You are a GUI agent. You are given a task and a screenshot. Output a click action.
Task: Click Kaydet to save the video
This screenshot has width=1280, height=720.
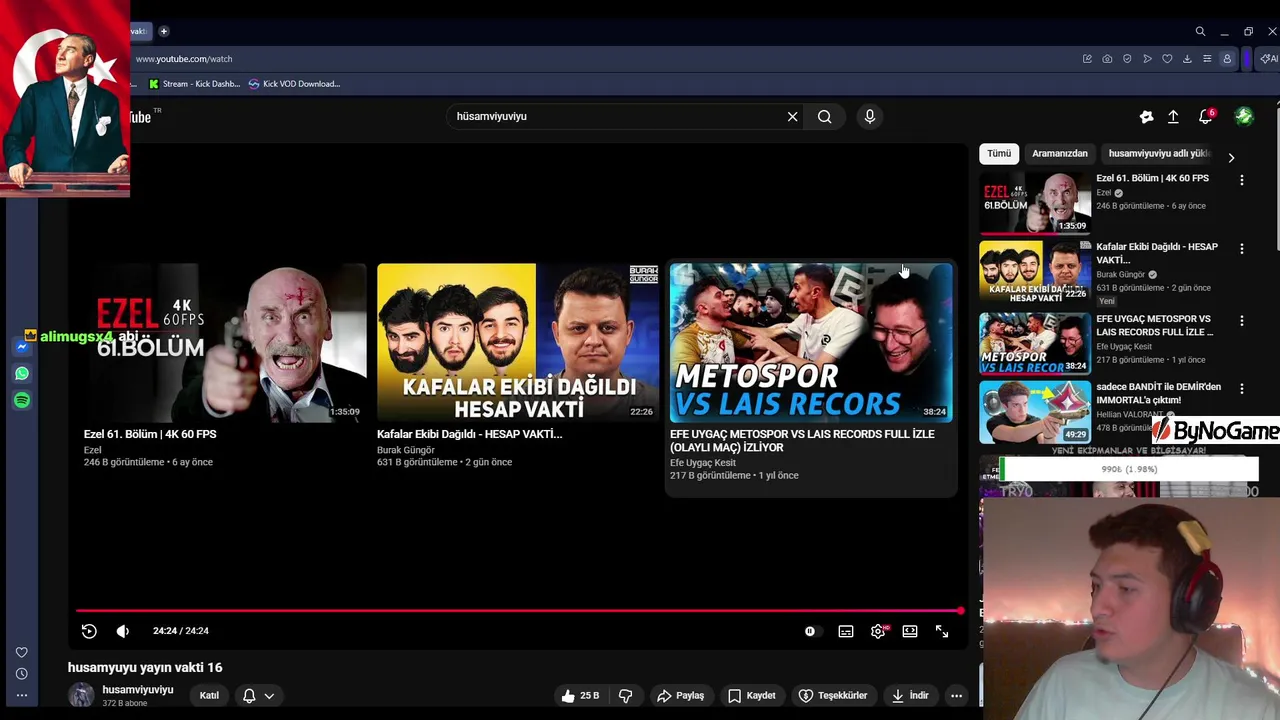click(x=751, y=695)
